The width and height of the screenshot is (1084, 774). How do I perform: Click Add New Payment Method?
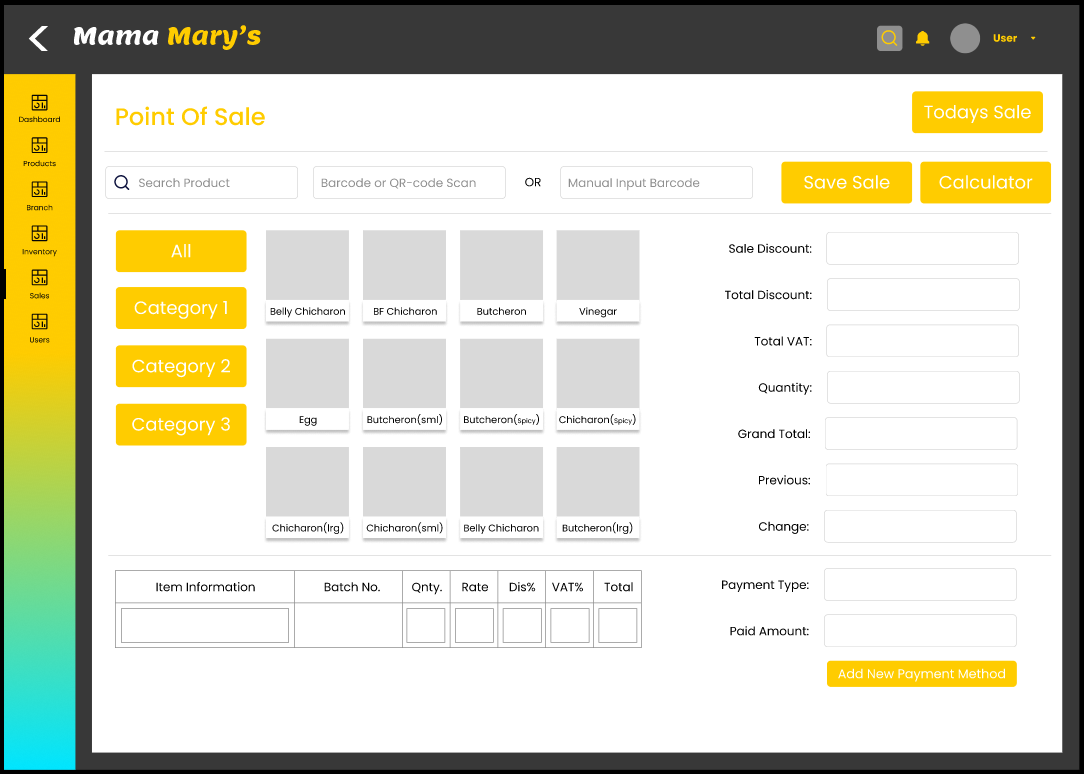pyautogui.click(x=921, y=674)
